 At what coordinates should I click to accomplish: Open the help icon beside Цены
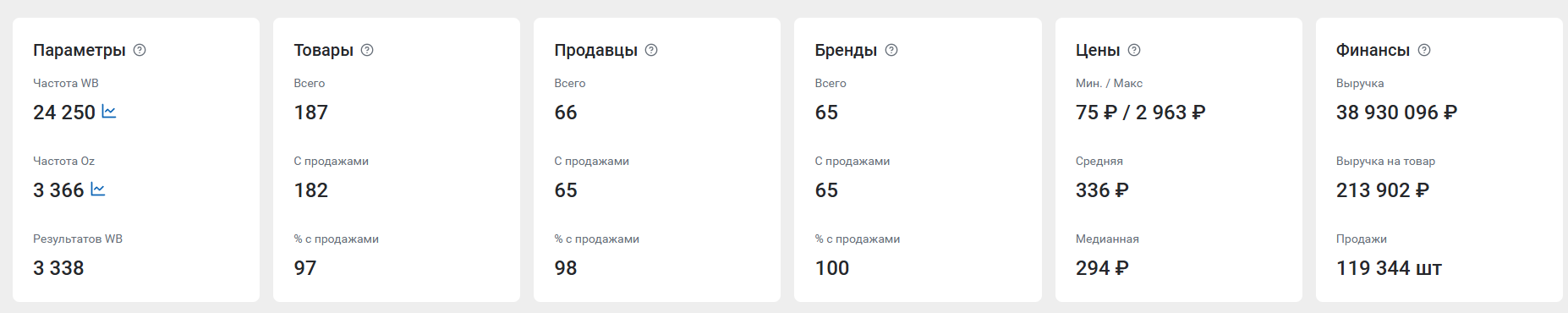(x=1134, y=50)
